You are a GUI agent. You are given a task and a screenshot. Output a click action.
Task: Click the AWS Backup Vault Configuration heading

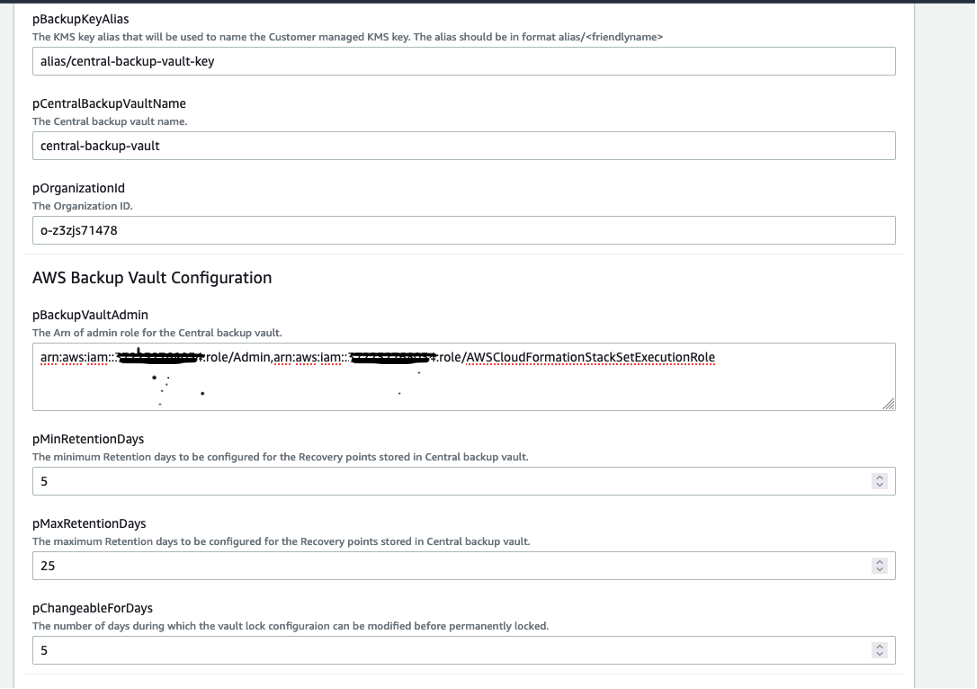click(151, 277)
